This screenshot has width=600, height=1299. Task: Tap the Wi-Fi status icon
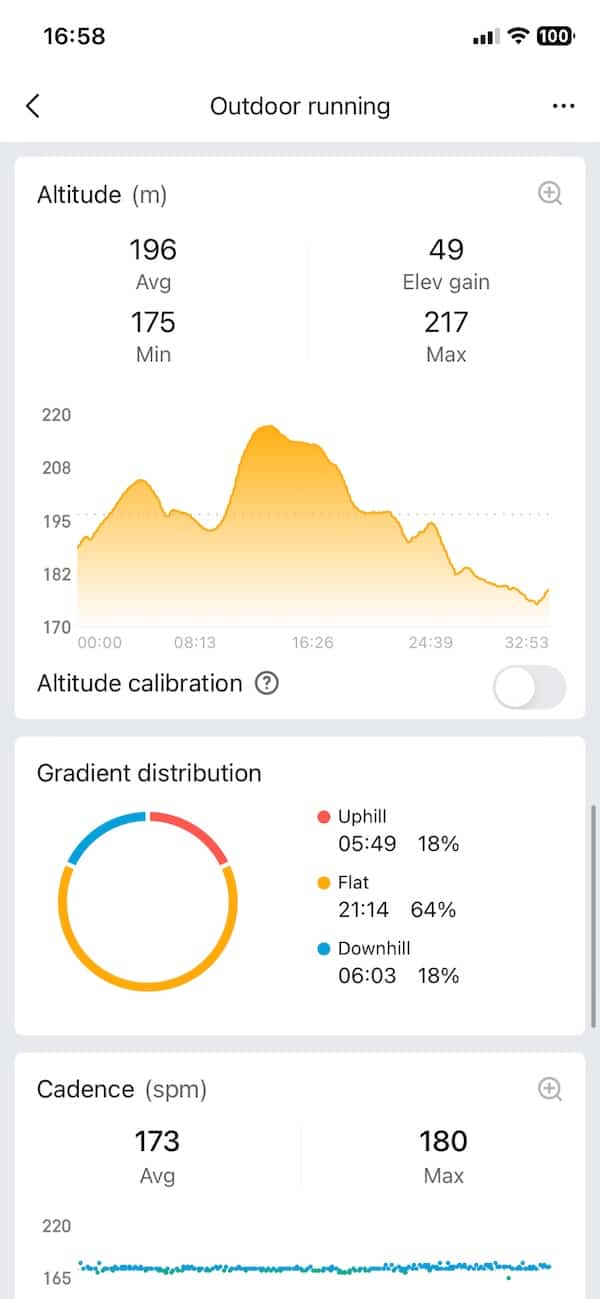tap(518, 36)
